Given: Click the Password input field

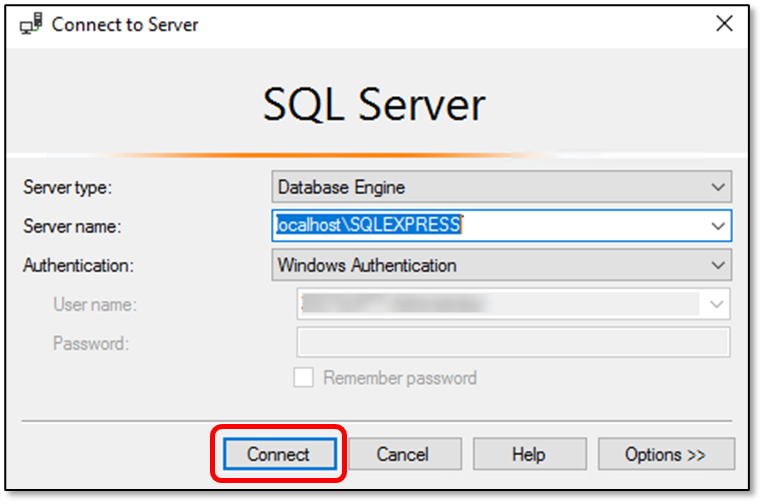Looking at the screenshot, I should (513, 342).
